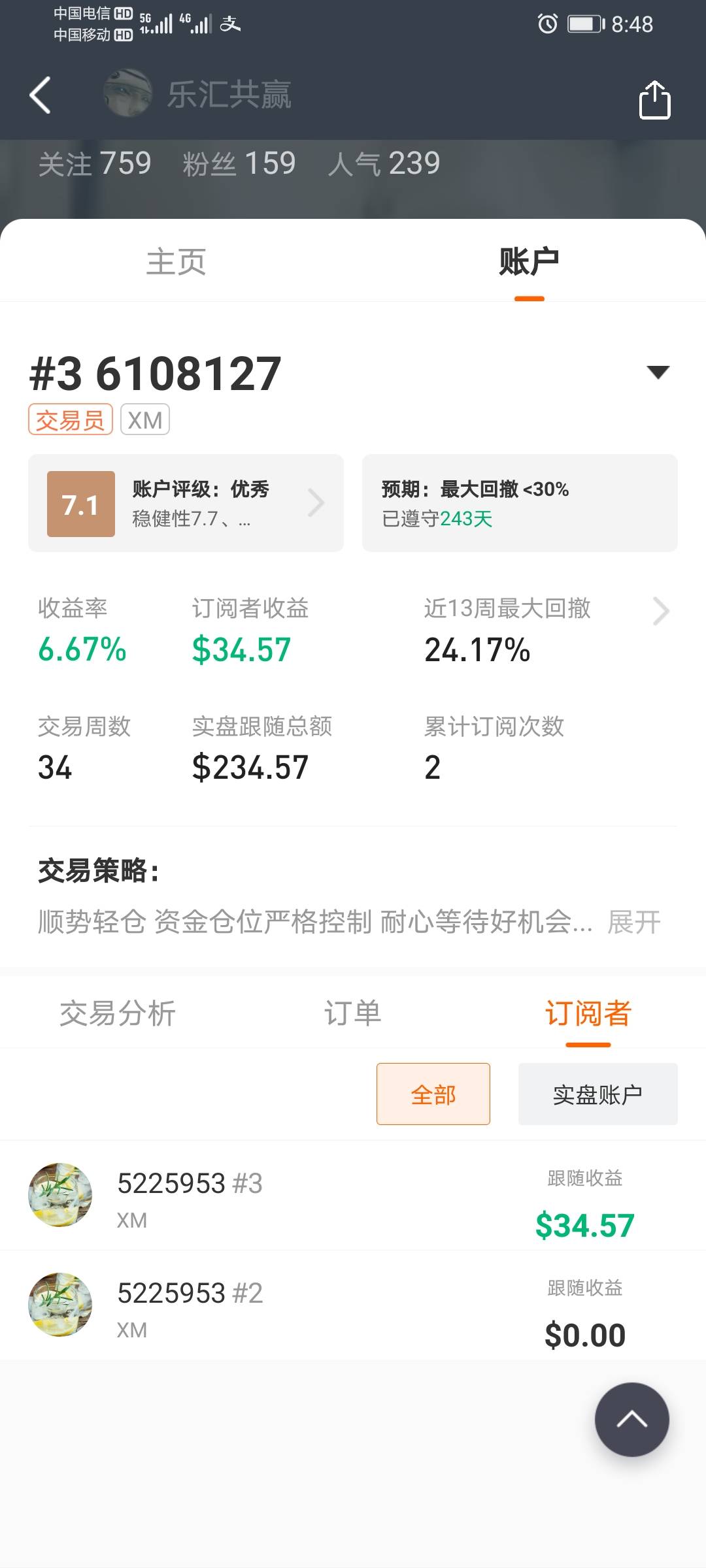Select the 实盘账户 filter
Viewport: 706px width, 1568px height.
597,1094
